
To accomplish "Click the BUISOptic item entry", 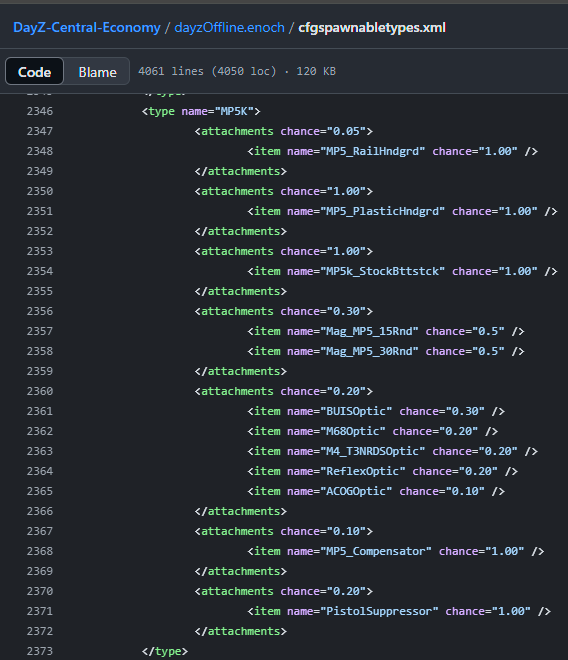I will point(376,411).
